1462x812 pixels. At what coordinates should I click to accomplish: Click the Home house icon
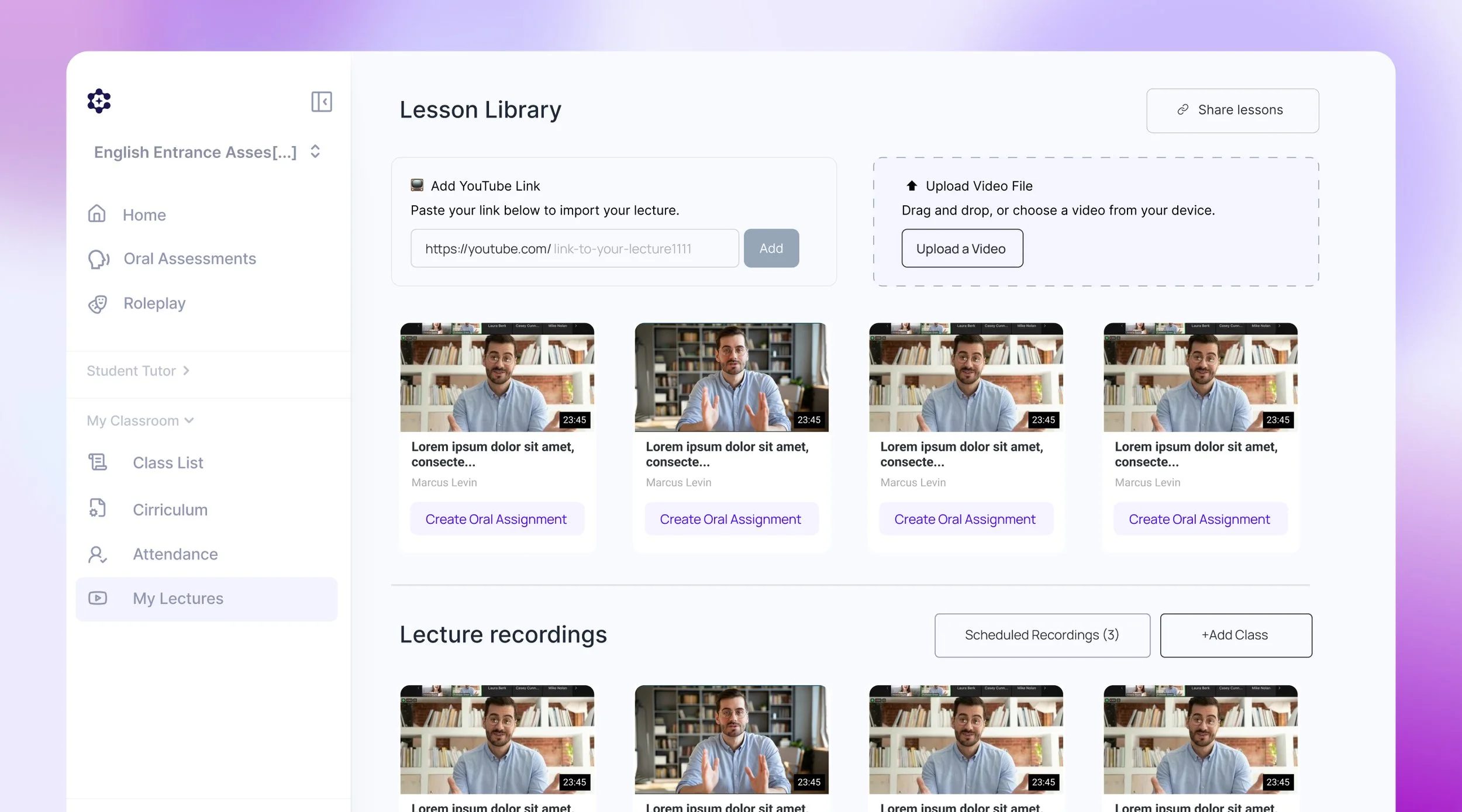click(x=96, y=214)
